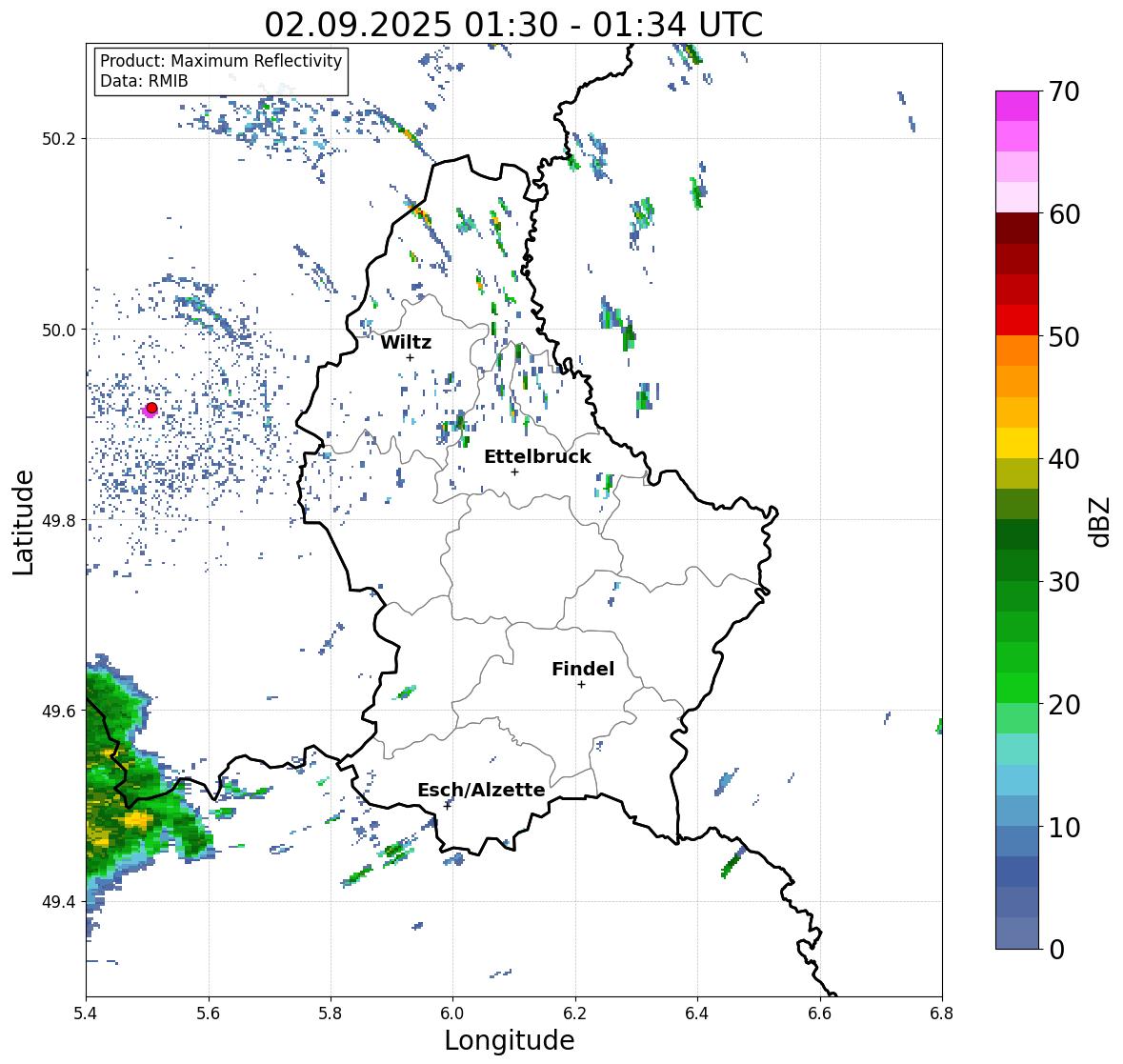This screenshot has width=1123, height=1064.
Task: Click the Longitude axis label
Action: point(510,1040)
